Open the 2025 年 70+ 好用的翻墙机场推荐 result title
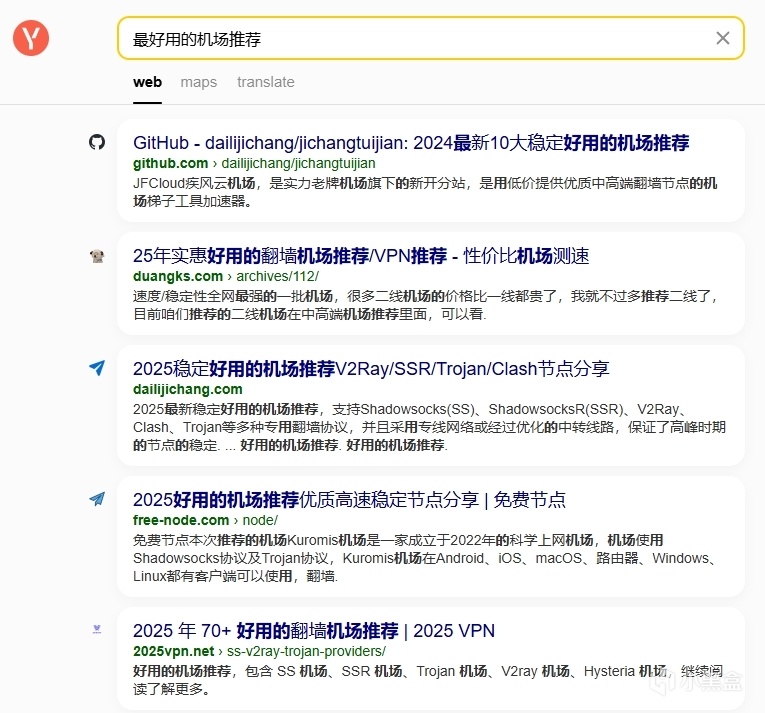 point(314,631)
